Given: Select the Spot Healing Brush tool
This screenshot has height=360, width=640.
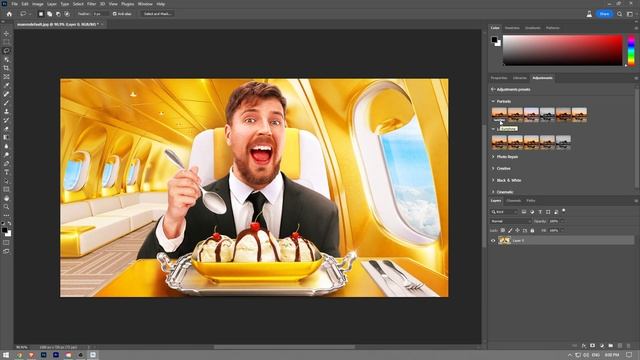Looking at the screenshot, I should point(6,94).
